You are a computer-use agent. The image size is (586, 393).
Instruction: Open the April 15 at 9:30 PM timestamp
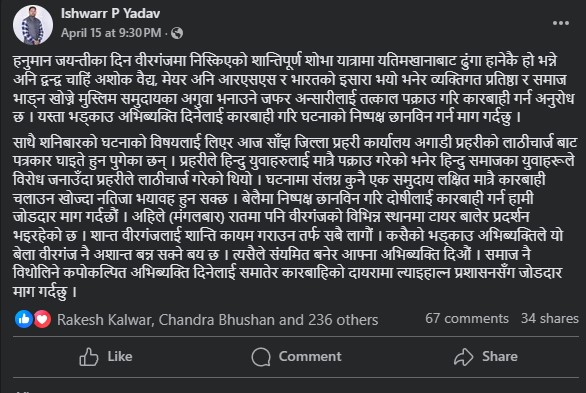coord(111,33)
